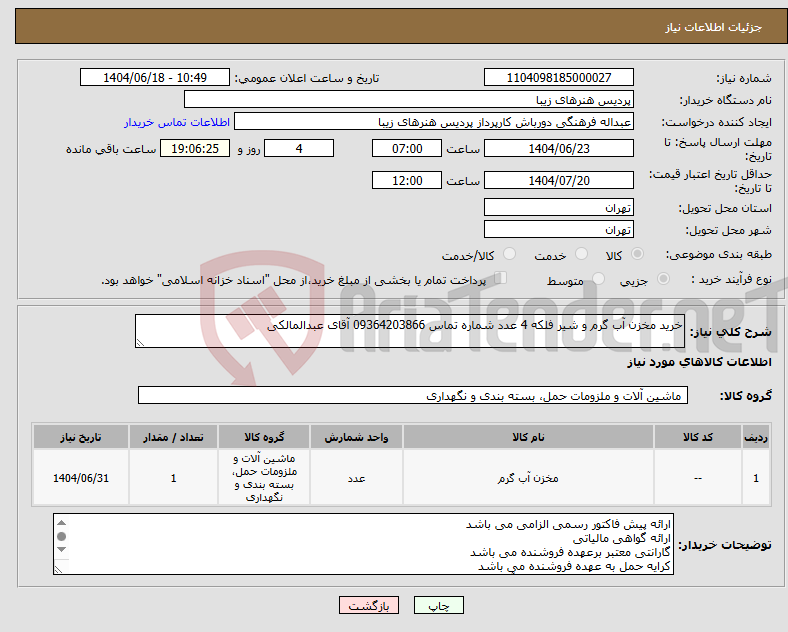The height and width of the screenshot is (632, 788).
Task: Click the چاپ print button
Action: point(439,605)
